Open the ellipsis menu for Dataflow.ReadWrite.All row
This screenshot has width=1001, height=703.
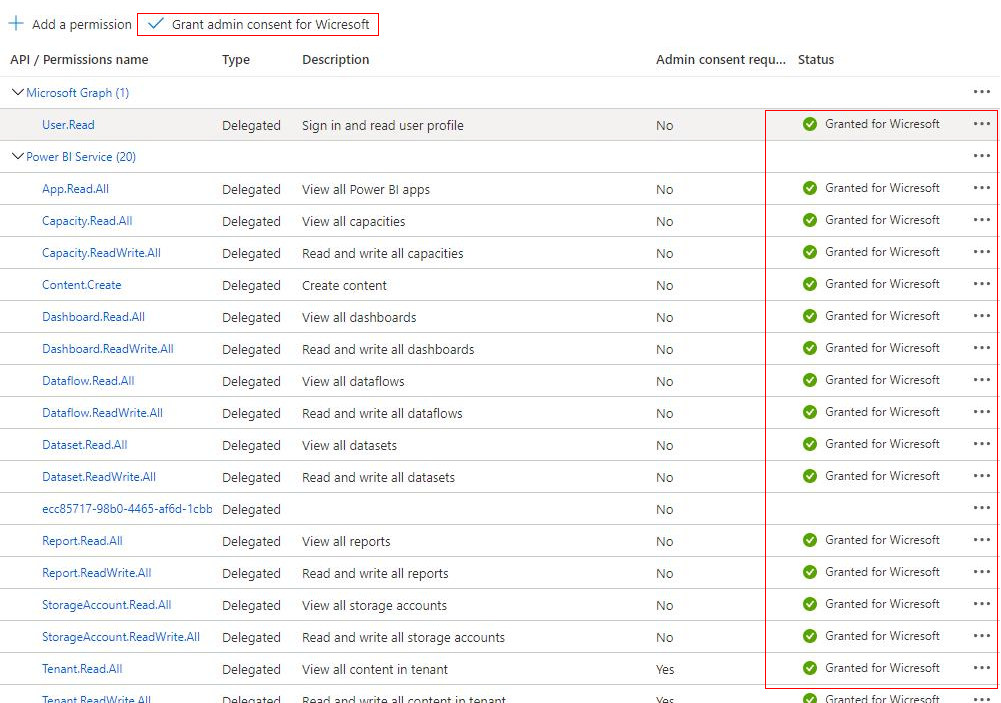pos(982,412)
